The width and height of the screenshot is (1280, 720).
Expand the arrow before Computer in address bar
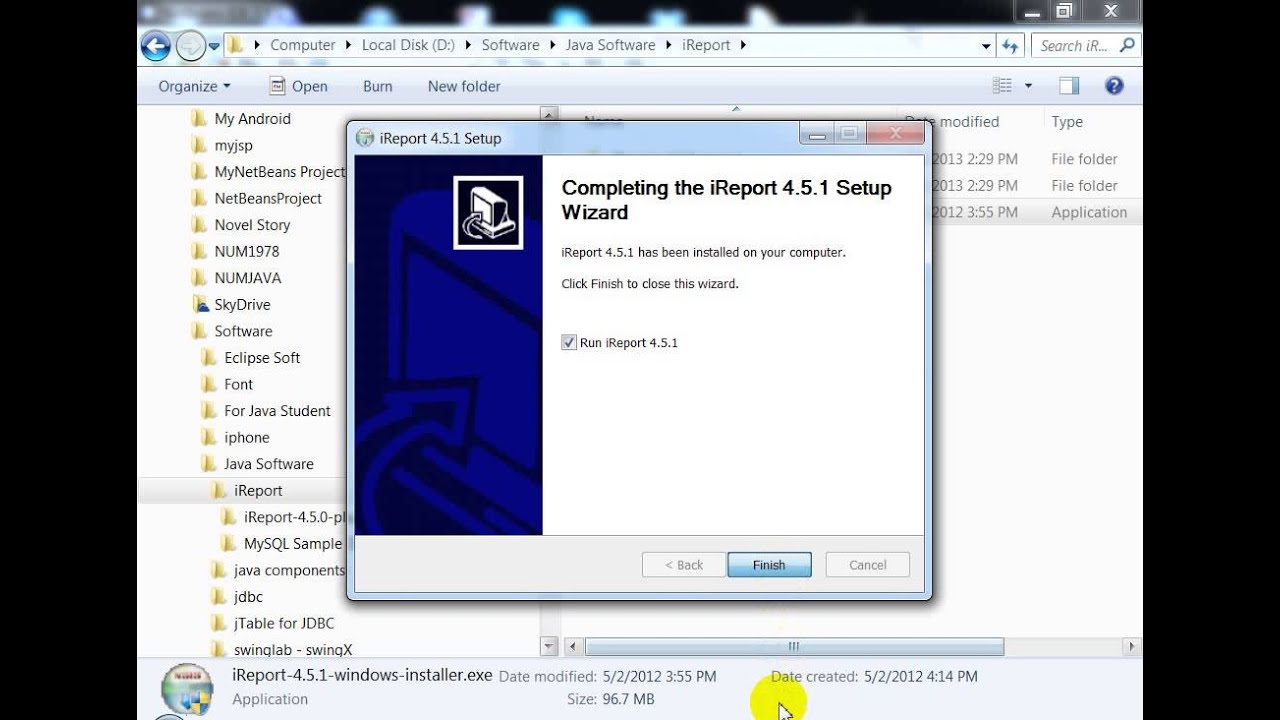pos(258,45)
